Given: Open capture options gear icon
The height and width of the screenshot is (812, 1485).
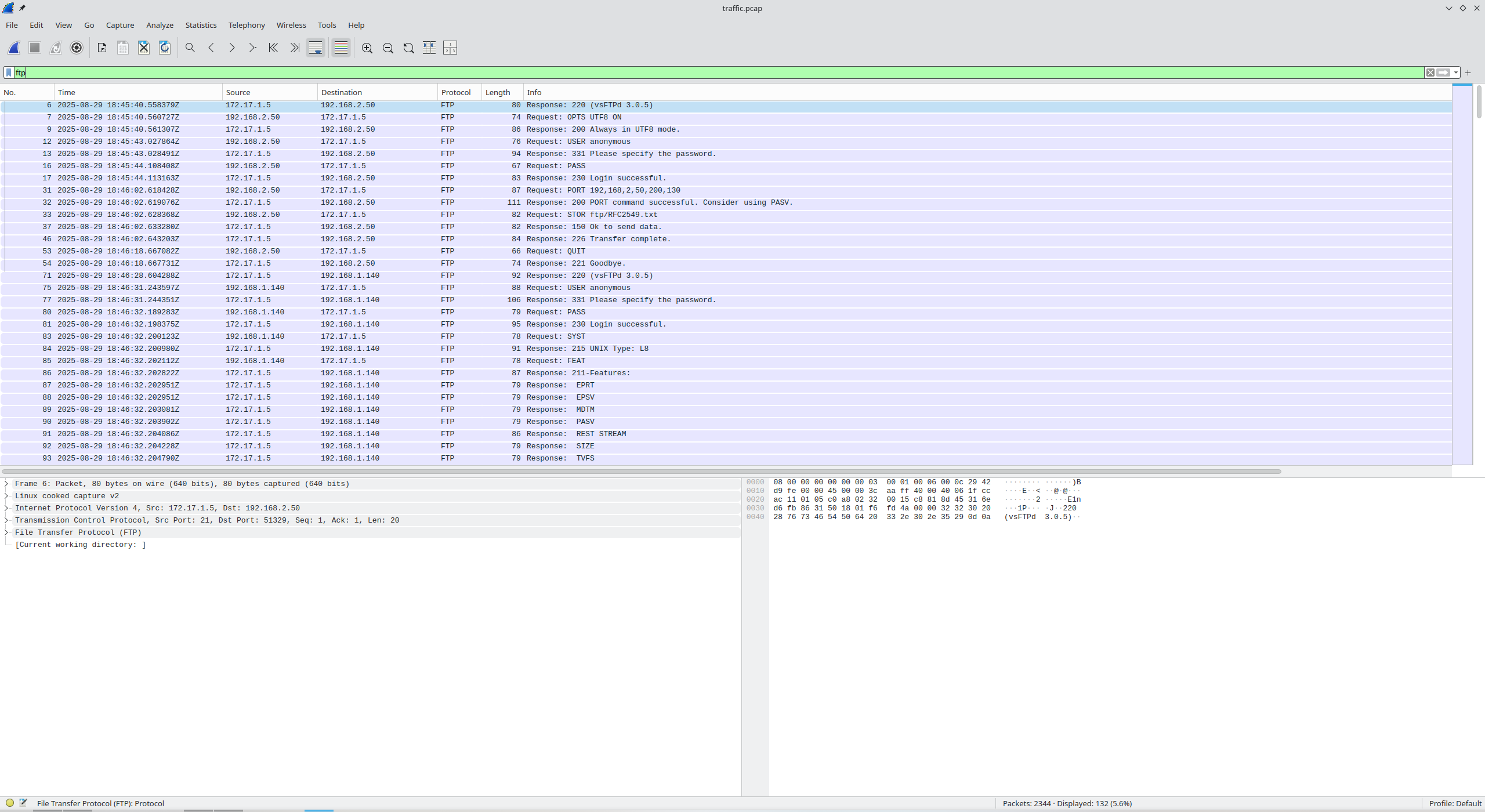Looking at the screenshot, I should [77, 48].
